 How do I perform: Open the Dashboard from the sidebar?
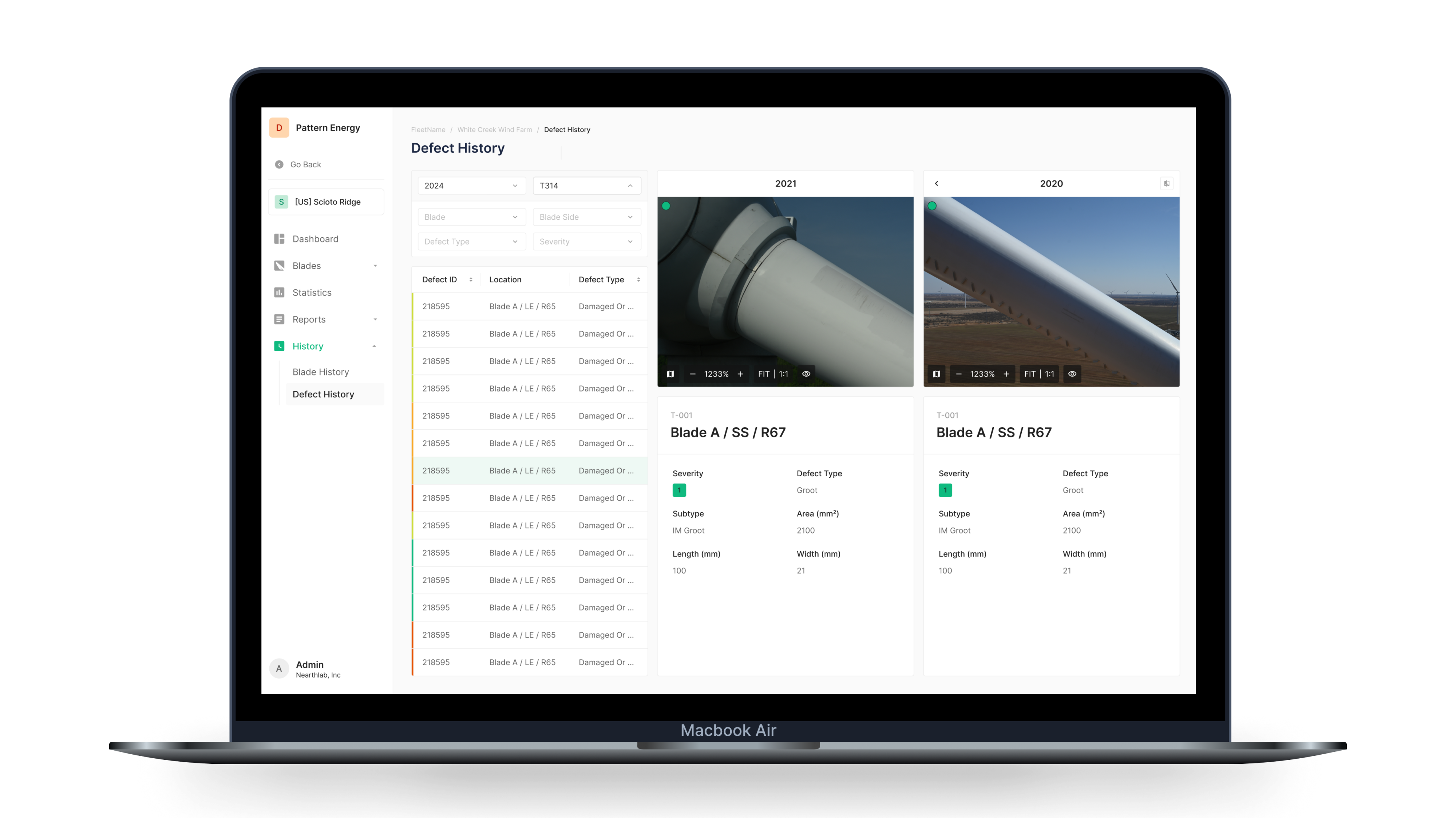[315, 238]
